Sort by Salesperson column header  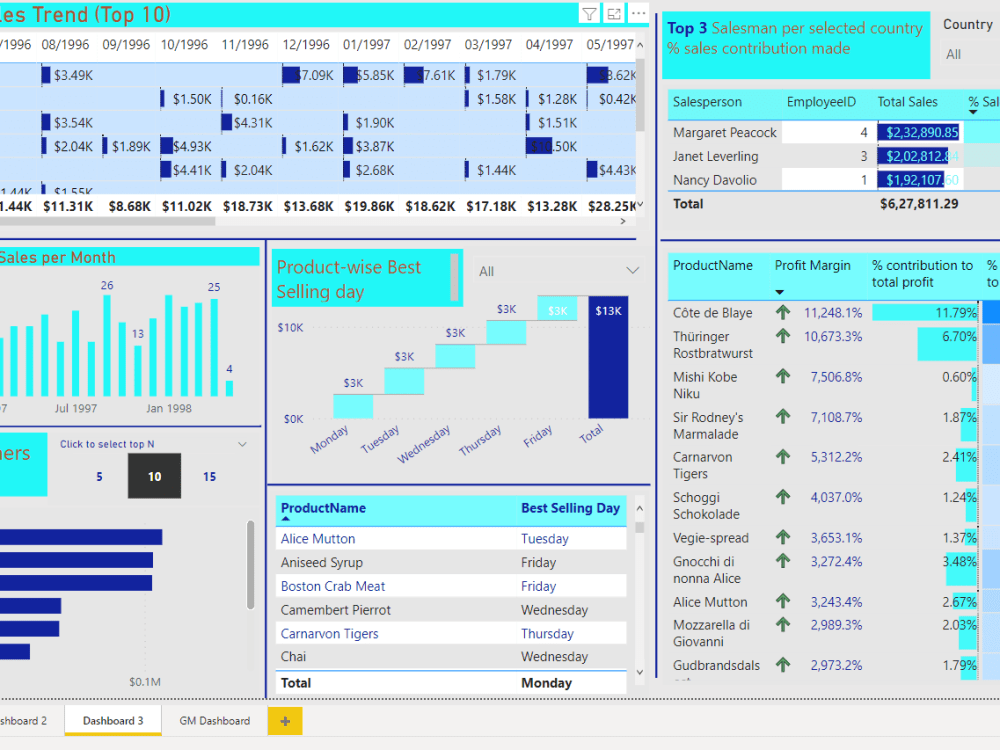click(x=707, y=102)
